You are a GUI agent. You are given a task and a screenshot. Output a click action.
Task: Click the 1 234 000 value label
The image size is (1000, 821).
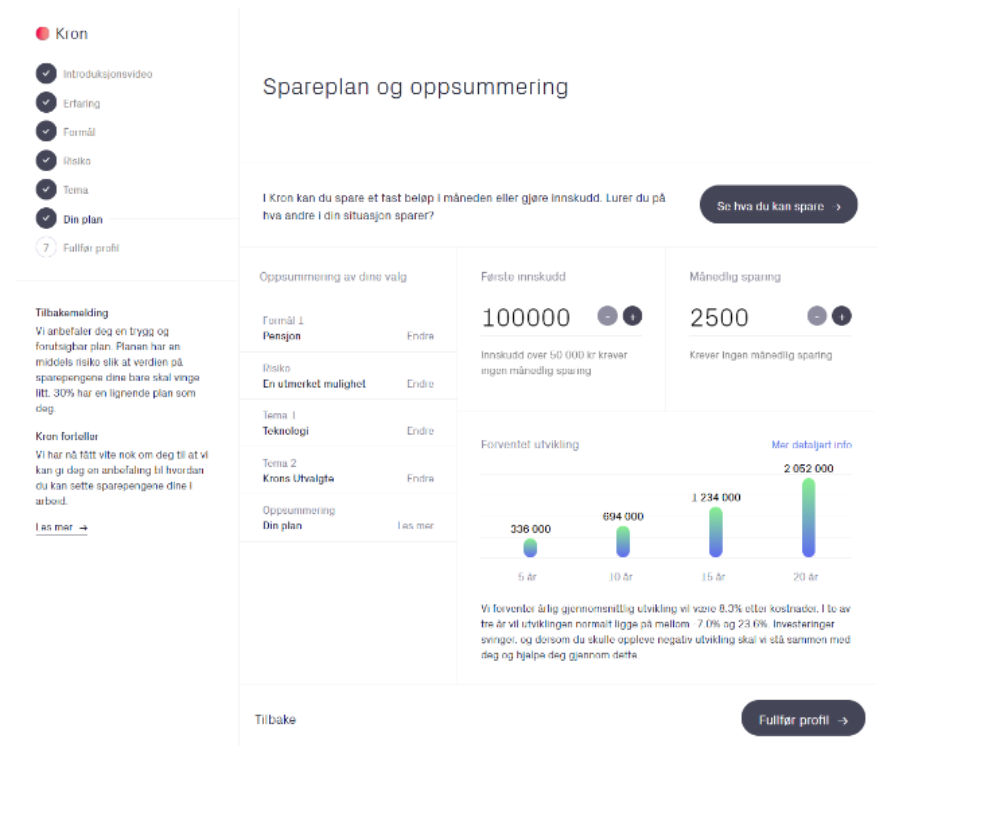(x=716, y=498)
